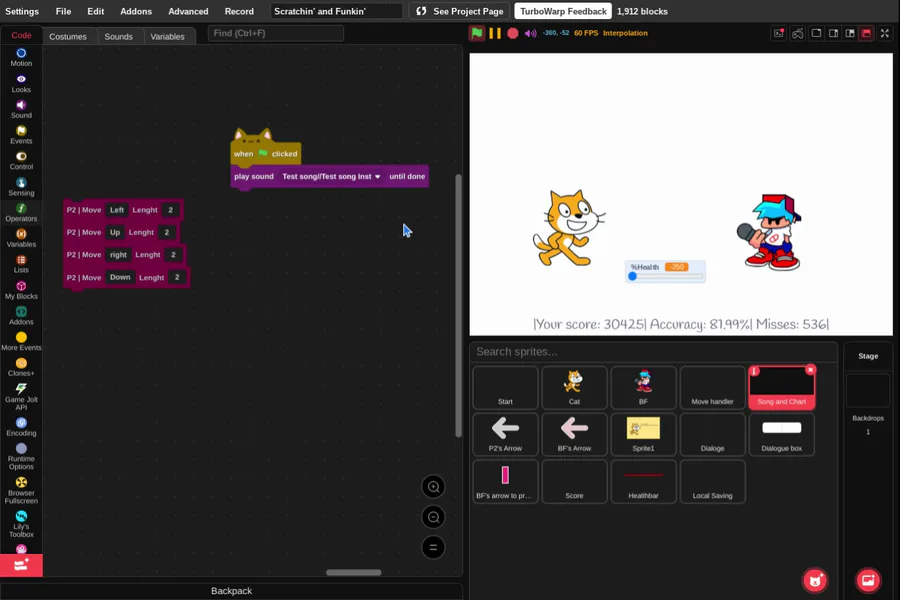Switch to the Costumes tab
Image resolution: width=900 pixels, height=600 pixels.
click(x=68, y=36)
